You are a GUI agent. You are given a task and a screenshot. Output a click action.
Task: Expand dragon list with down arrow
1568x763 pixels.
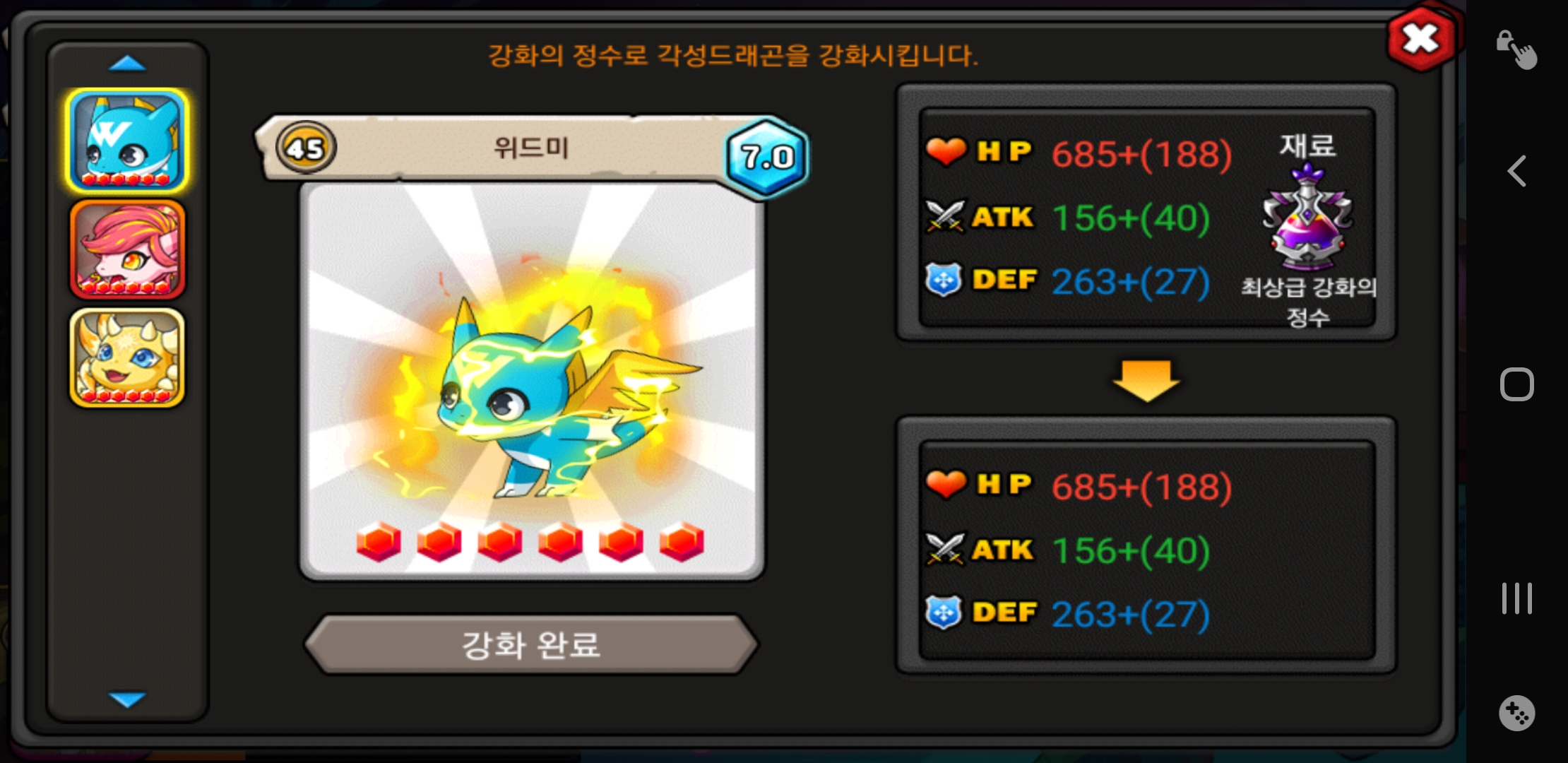(x=128, y=699)
